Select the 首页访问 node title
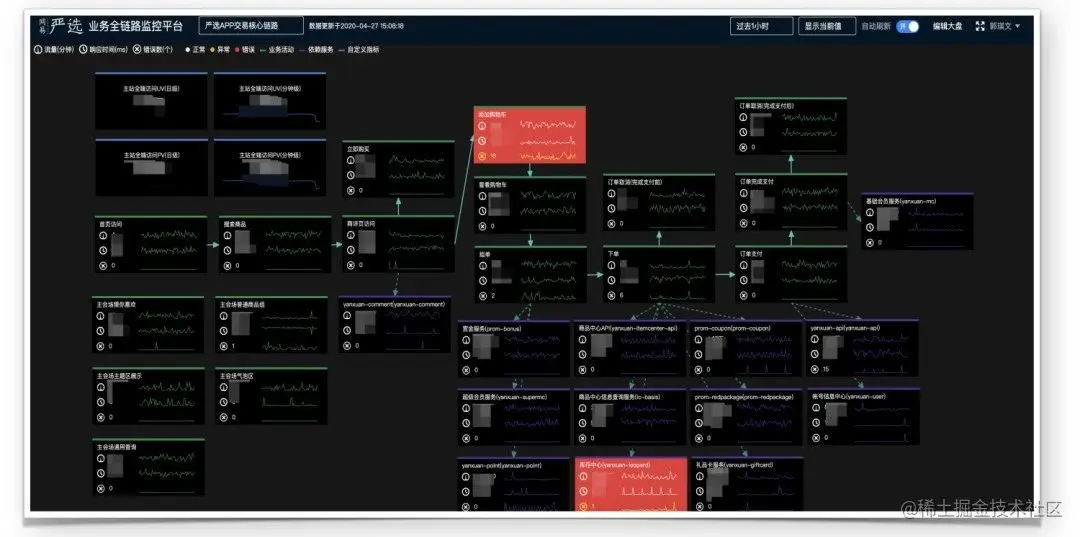 [111, 224]
